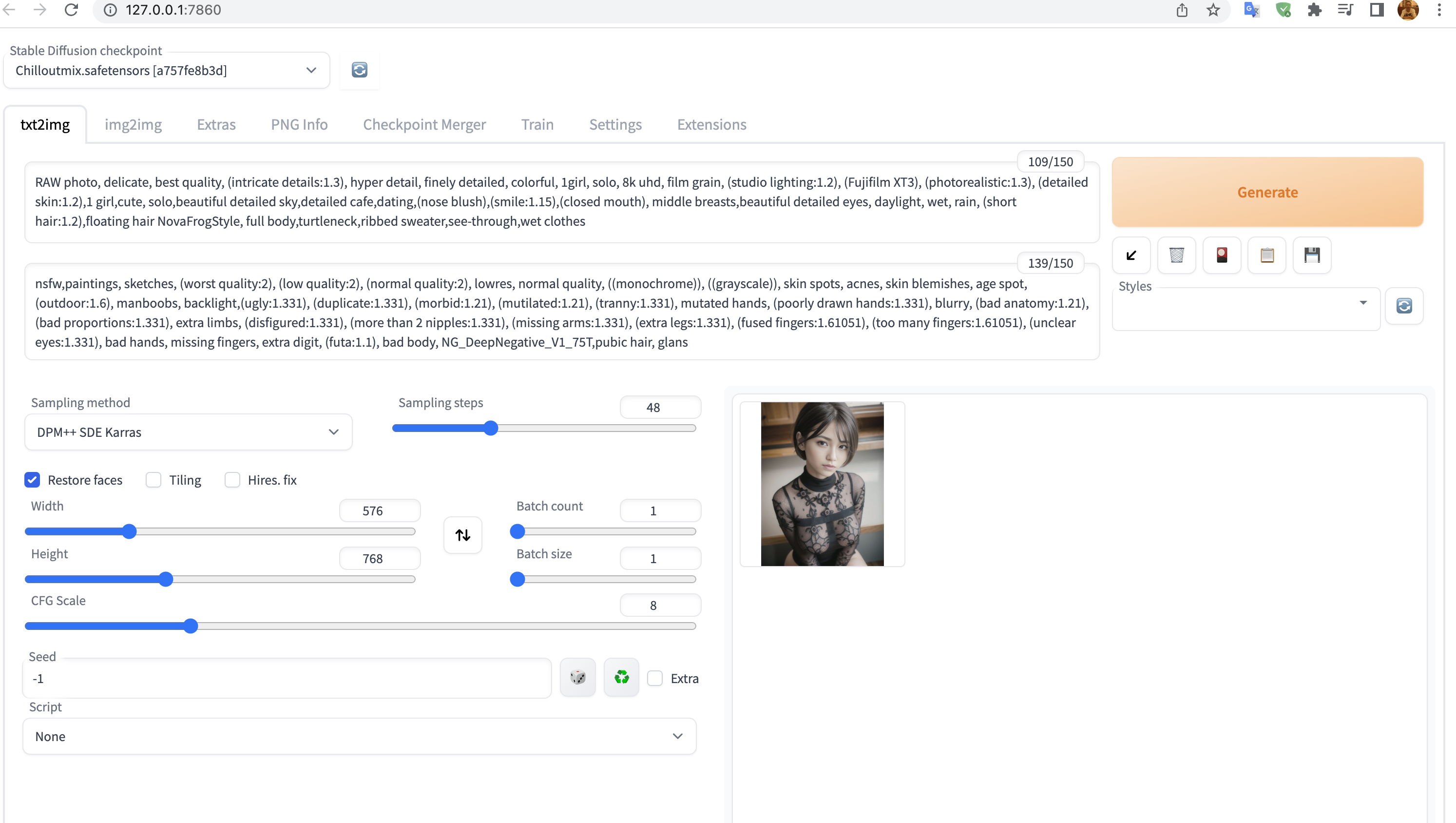Refresh the Styles list

(x=1404, y=305)
